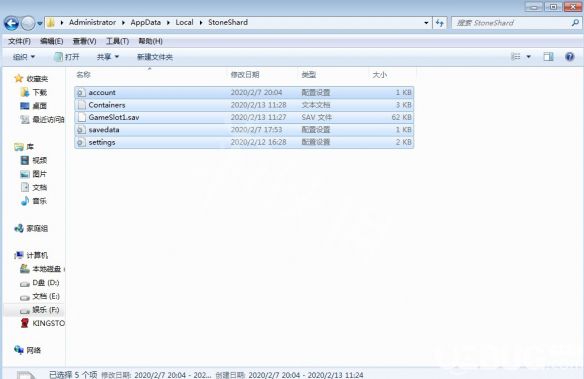Viewport: 584px width, 379px height.
Task: Click the GameSlot1.sav file icon
Action: pyautogui.click(x=81, y=117)
